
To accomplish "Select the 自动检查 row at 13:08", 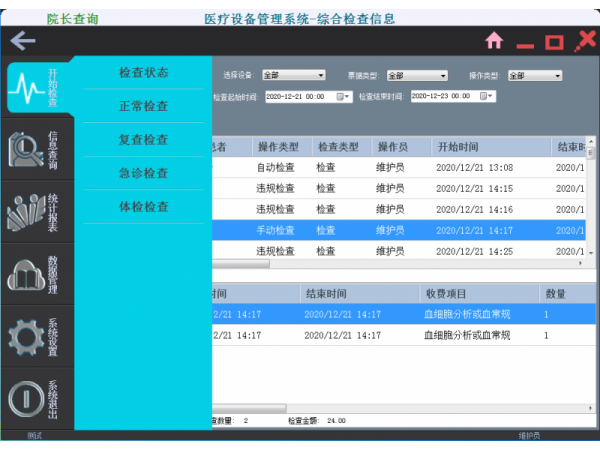I will [400, 168].
